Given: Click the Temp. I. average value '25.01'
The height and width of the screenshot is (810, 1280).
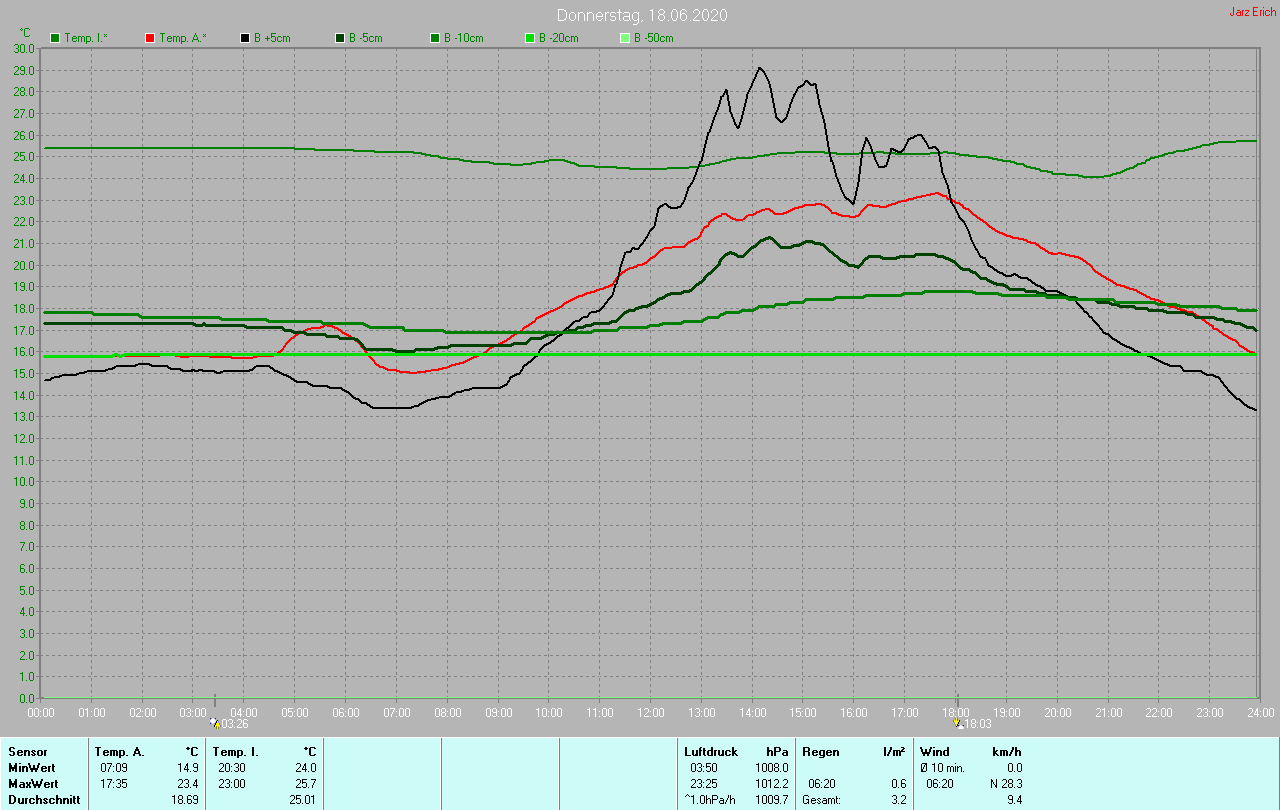Looking at the screenshot, I should click(302, 800).
